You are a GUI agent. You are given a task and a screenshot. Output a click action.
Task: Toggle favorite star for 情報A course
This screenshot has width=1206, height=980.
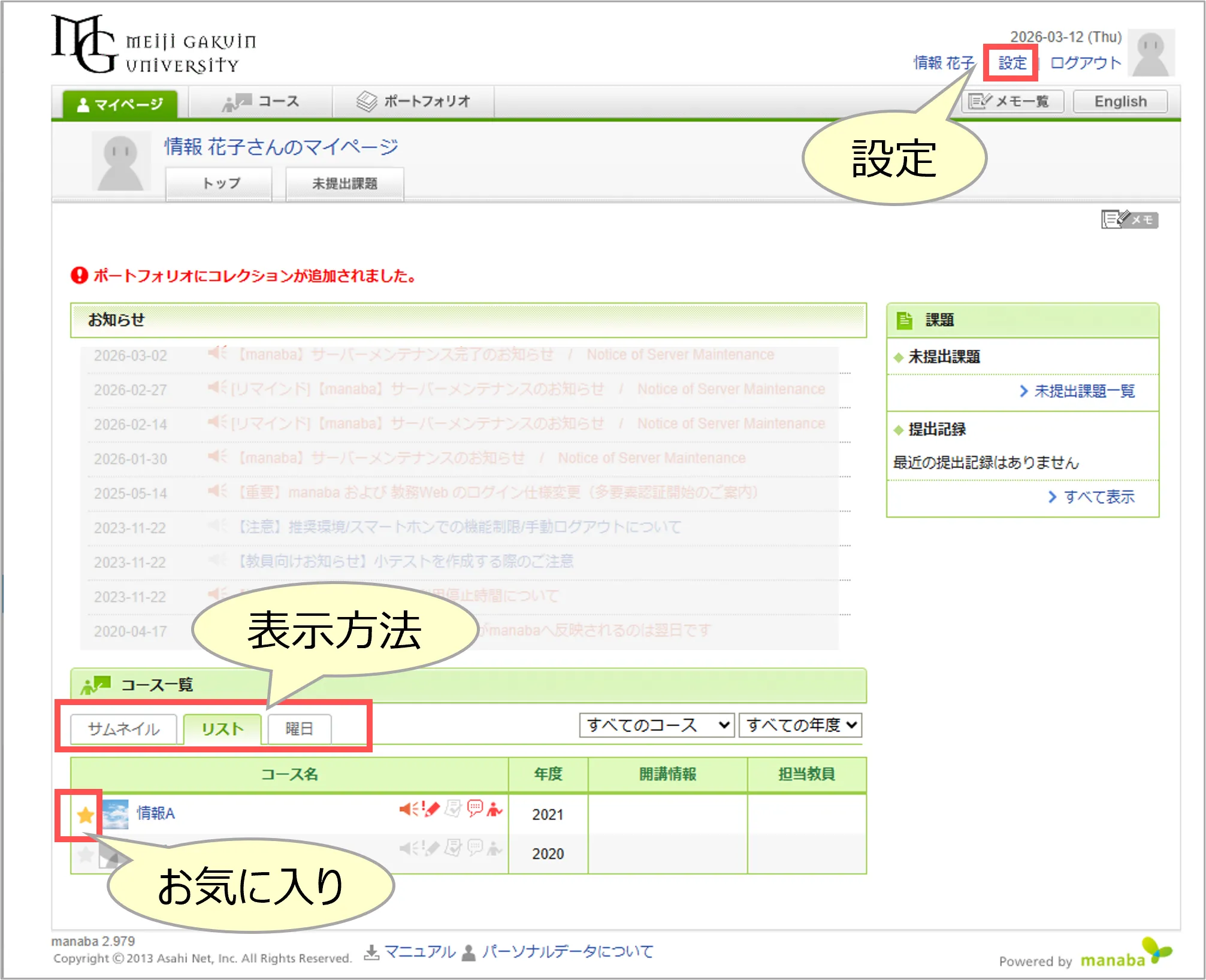pos(85,815)
